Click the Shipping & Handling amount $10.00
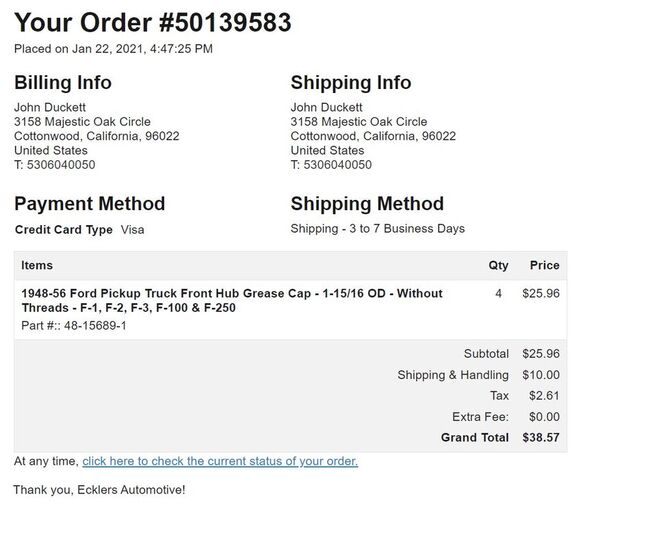Image resolution: width=650 pixels, height=557 pixels. [541, 375]
